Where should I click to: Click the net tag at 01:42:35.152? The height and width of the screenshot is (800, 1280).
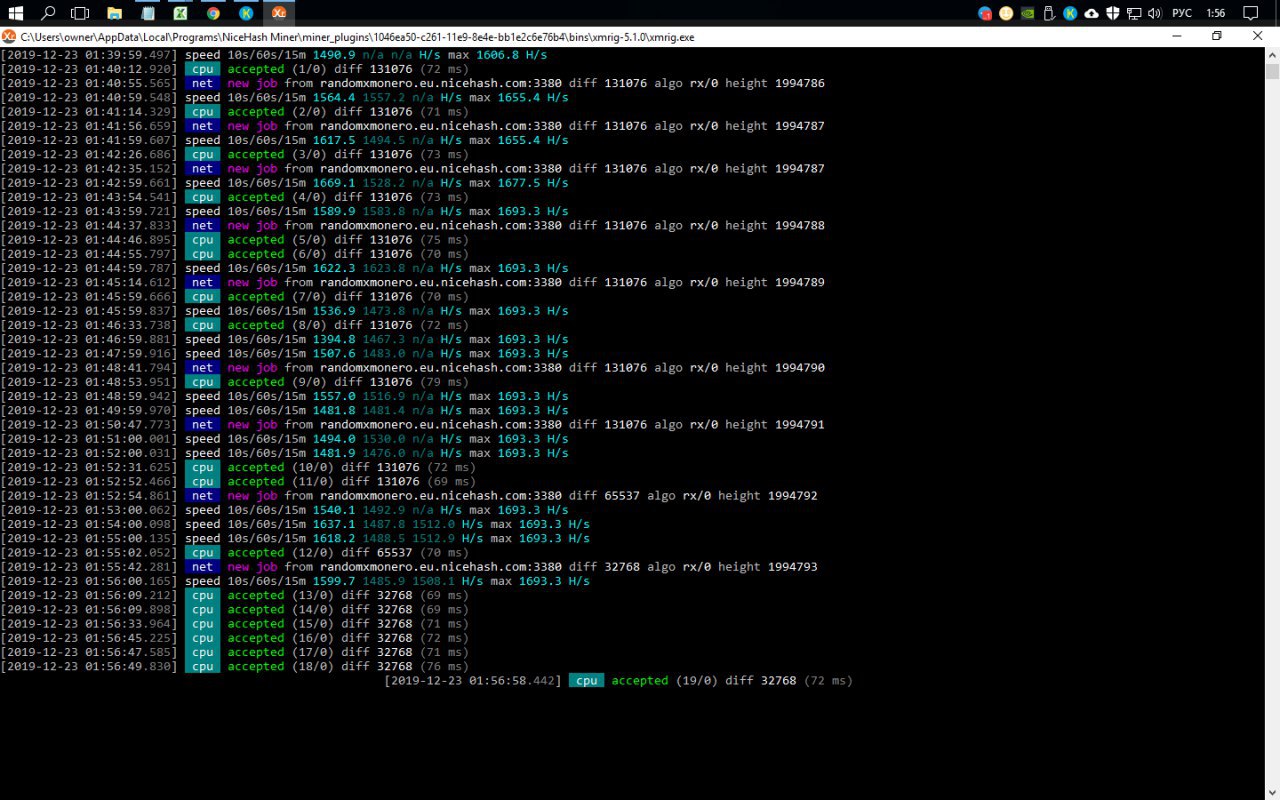coord(202,169)
